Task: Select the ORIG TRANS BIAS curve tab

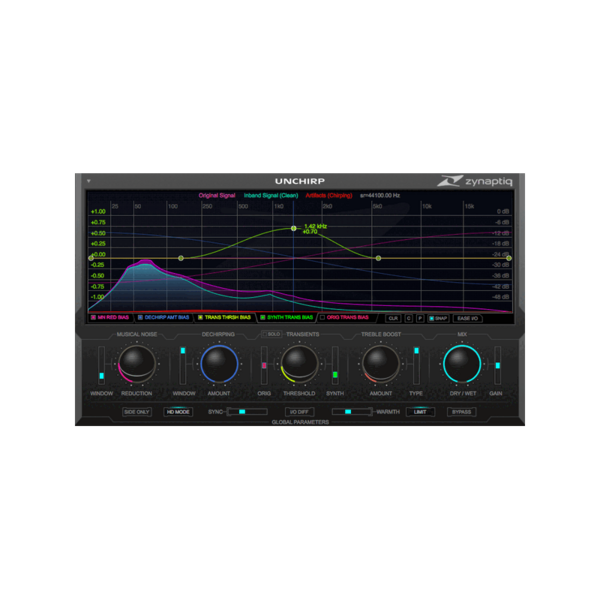Action: pyautogui.click(x=345, y=318)
